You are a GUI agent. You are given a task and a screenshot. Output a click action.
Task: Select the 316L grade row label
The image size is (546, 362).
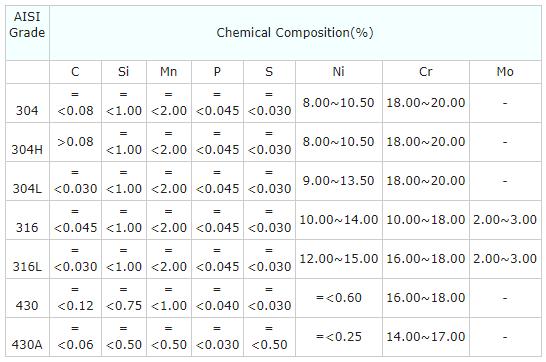(27, 266)
